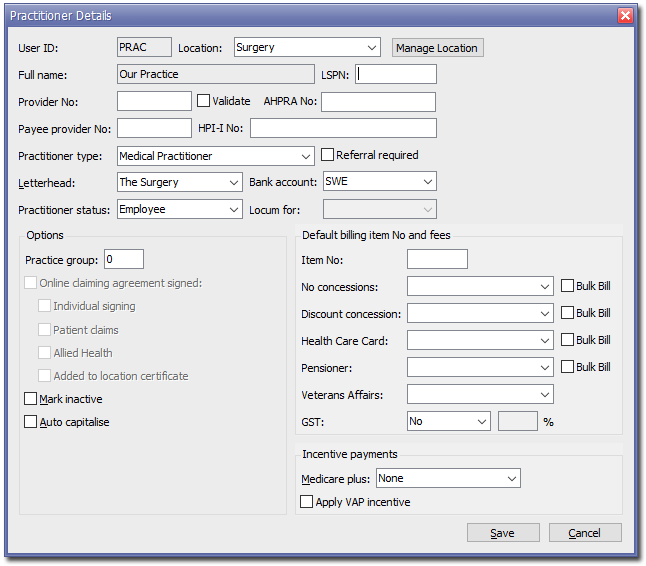
Task: Expand the Practitioner type dropdown
Action: [x=216, y=156]
